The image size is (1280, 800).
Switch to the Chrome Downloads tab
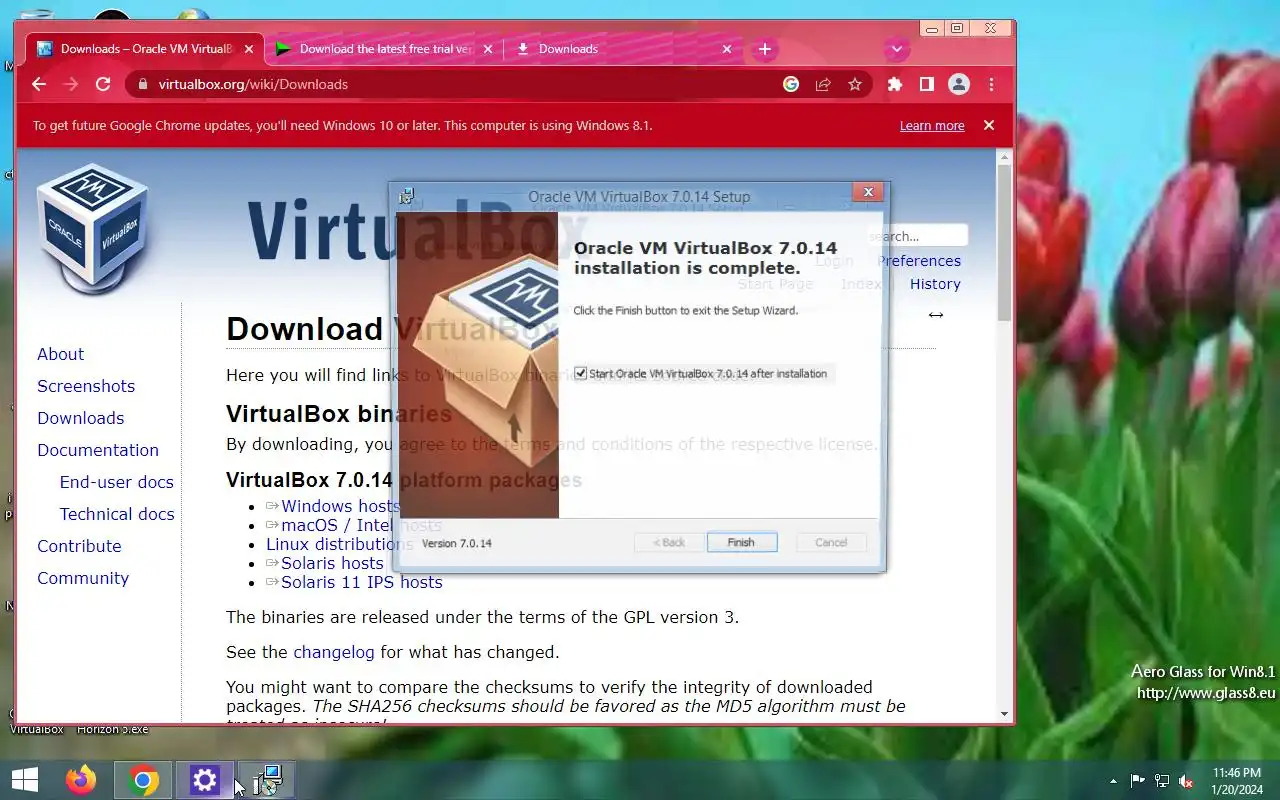626,49
